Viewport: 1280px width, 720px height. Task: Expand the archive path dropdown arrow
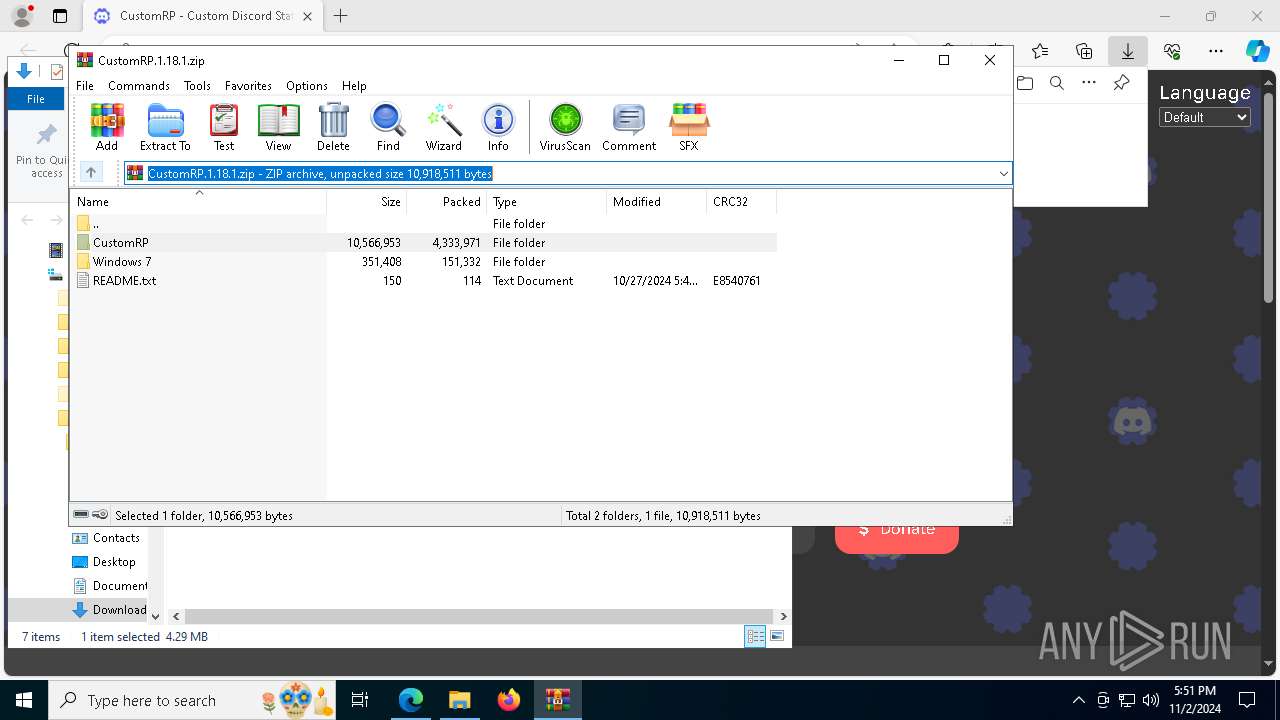[1003, 174]
